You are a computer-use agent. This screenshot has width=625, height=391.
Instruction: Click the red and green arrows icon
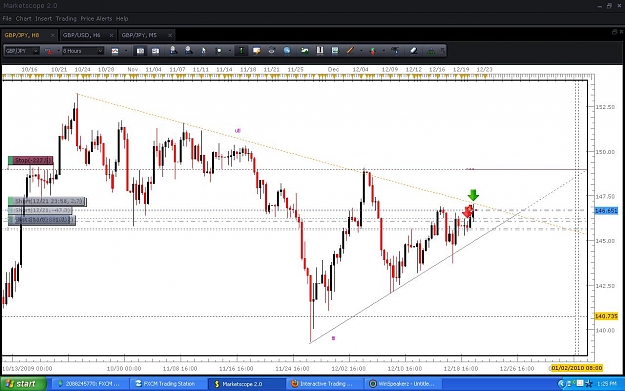pos(373,51)
